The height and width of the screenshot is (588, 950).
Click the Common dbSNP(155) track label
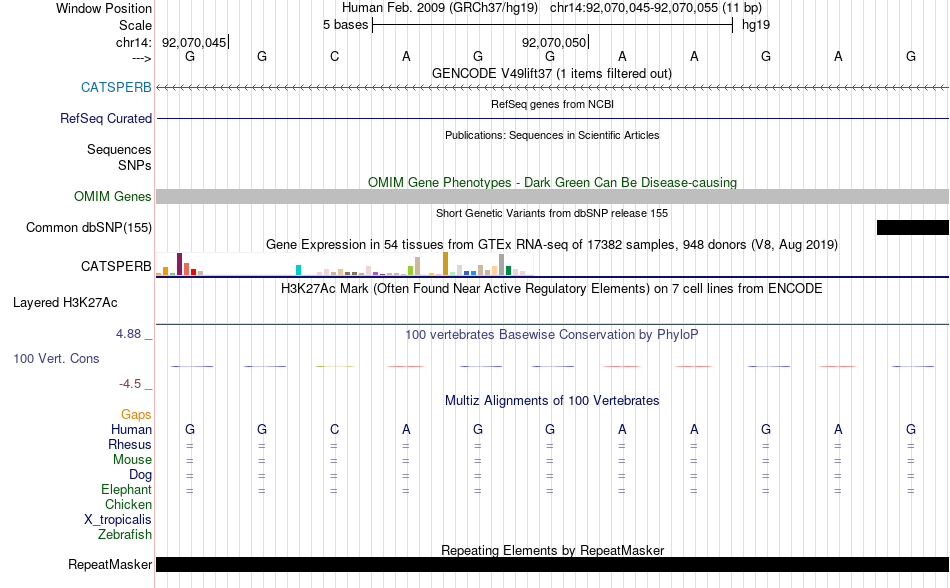[x=88, y=227]
